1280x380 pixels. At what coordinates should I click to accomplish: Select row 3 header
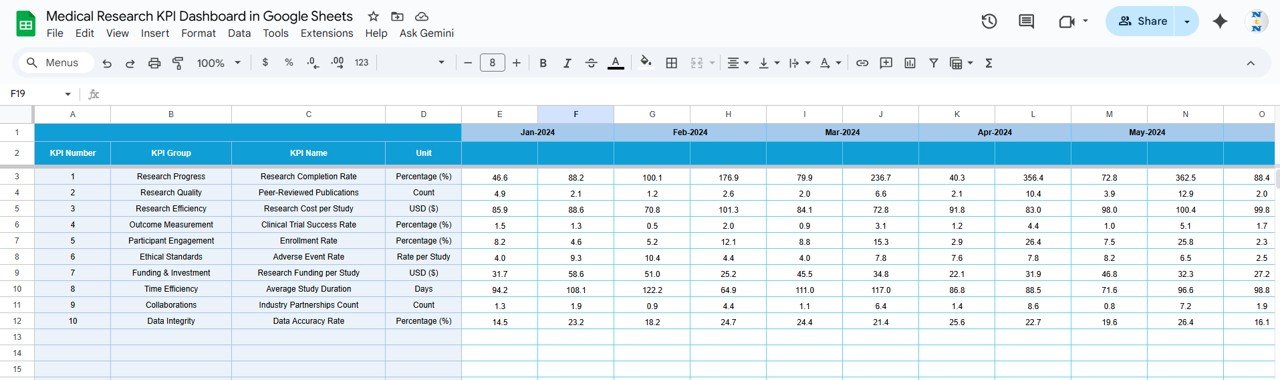(x=17, y=176)
